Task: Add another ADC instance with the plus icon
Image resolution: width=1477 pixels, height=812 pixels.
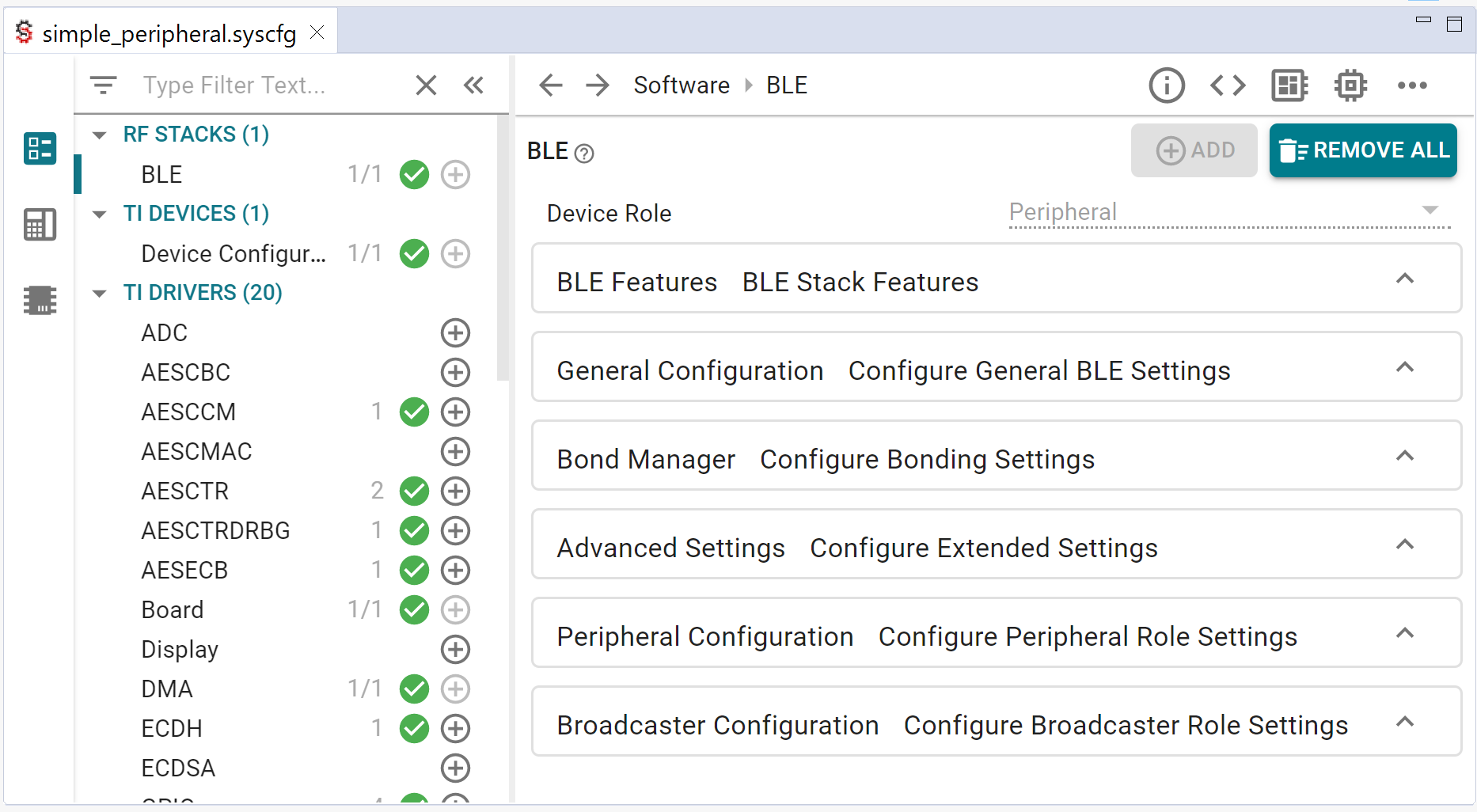Action: point(455,332)
